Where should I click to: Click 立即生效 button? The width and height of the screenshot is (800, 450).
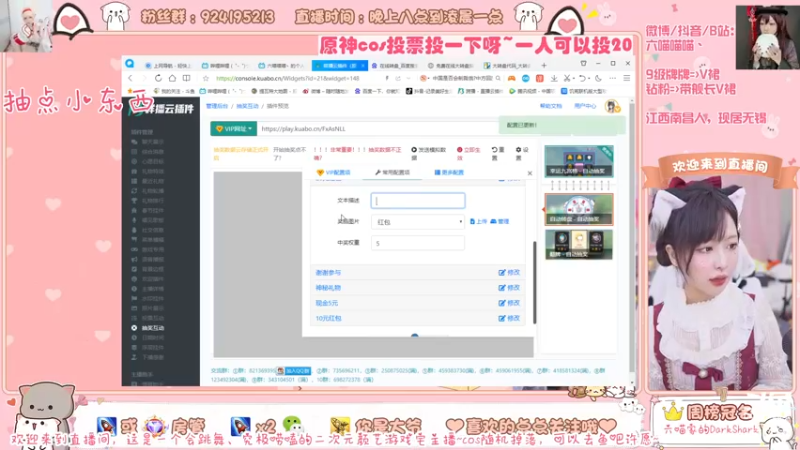[x=468, y=153]
